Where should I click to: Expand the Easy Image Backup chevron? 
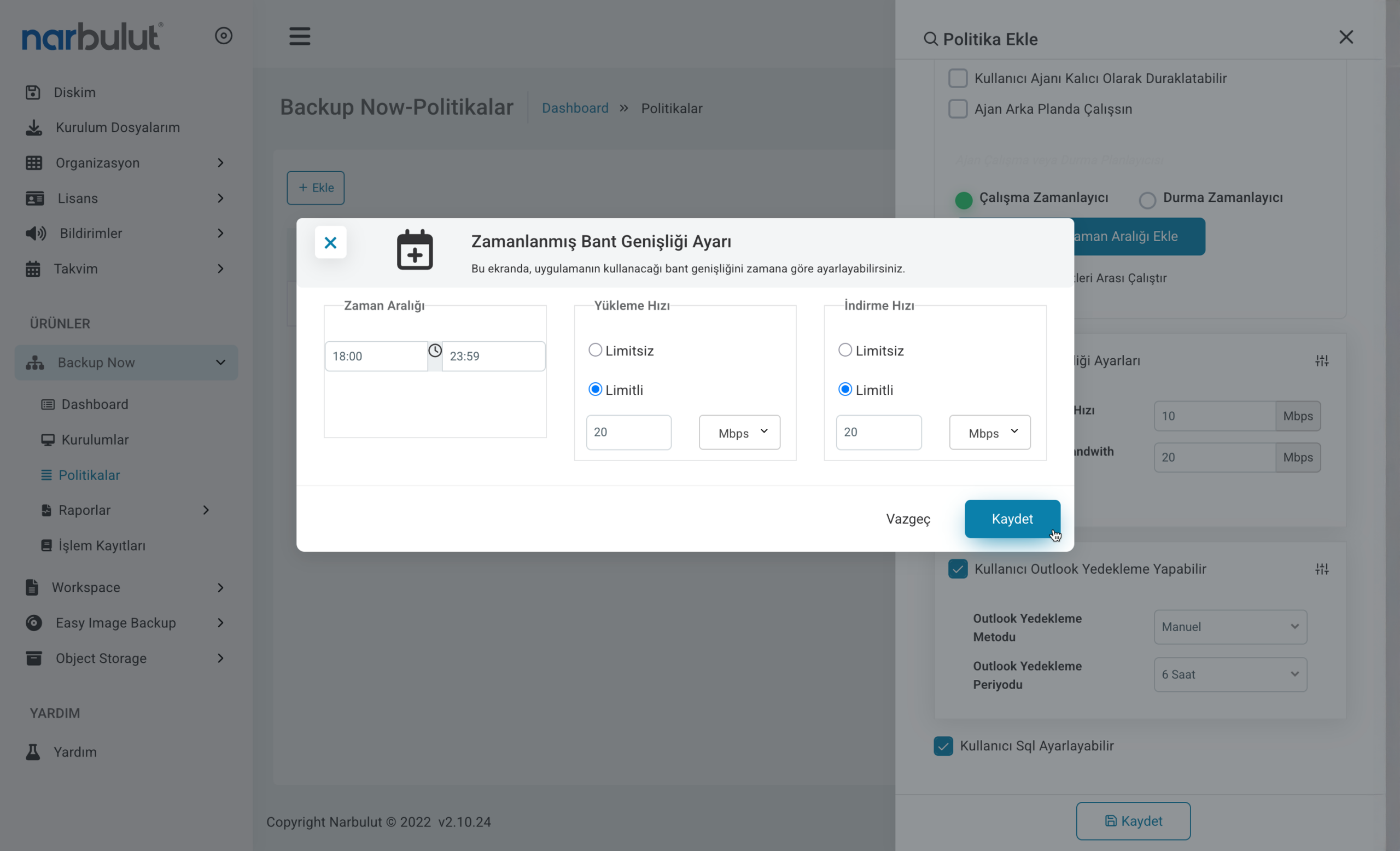(x=220, y=622)
